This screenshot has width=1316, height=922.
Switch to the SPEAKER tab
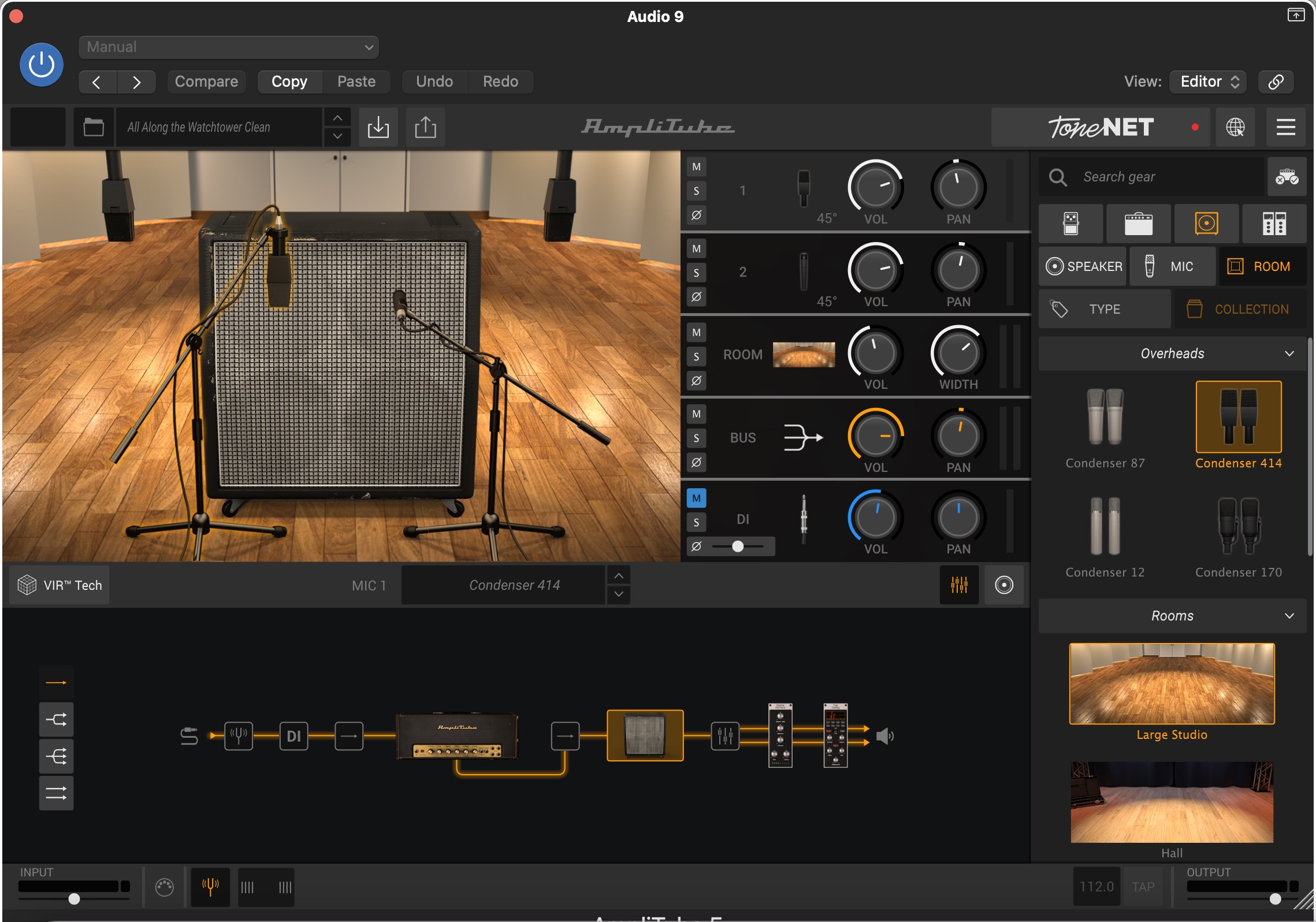1083,266
